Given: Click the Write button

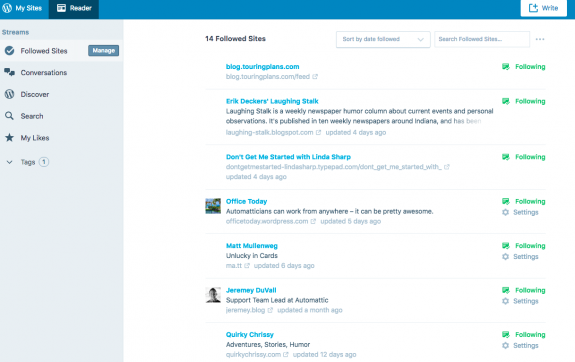Looking at the screenshot, I should click(x=543, y=8).
